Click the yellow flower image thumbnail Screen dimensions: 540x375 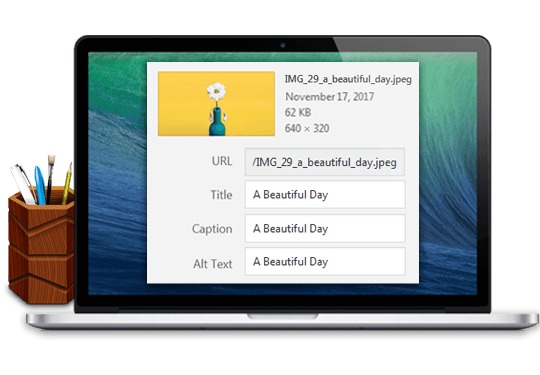click(x=216, y=104)
